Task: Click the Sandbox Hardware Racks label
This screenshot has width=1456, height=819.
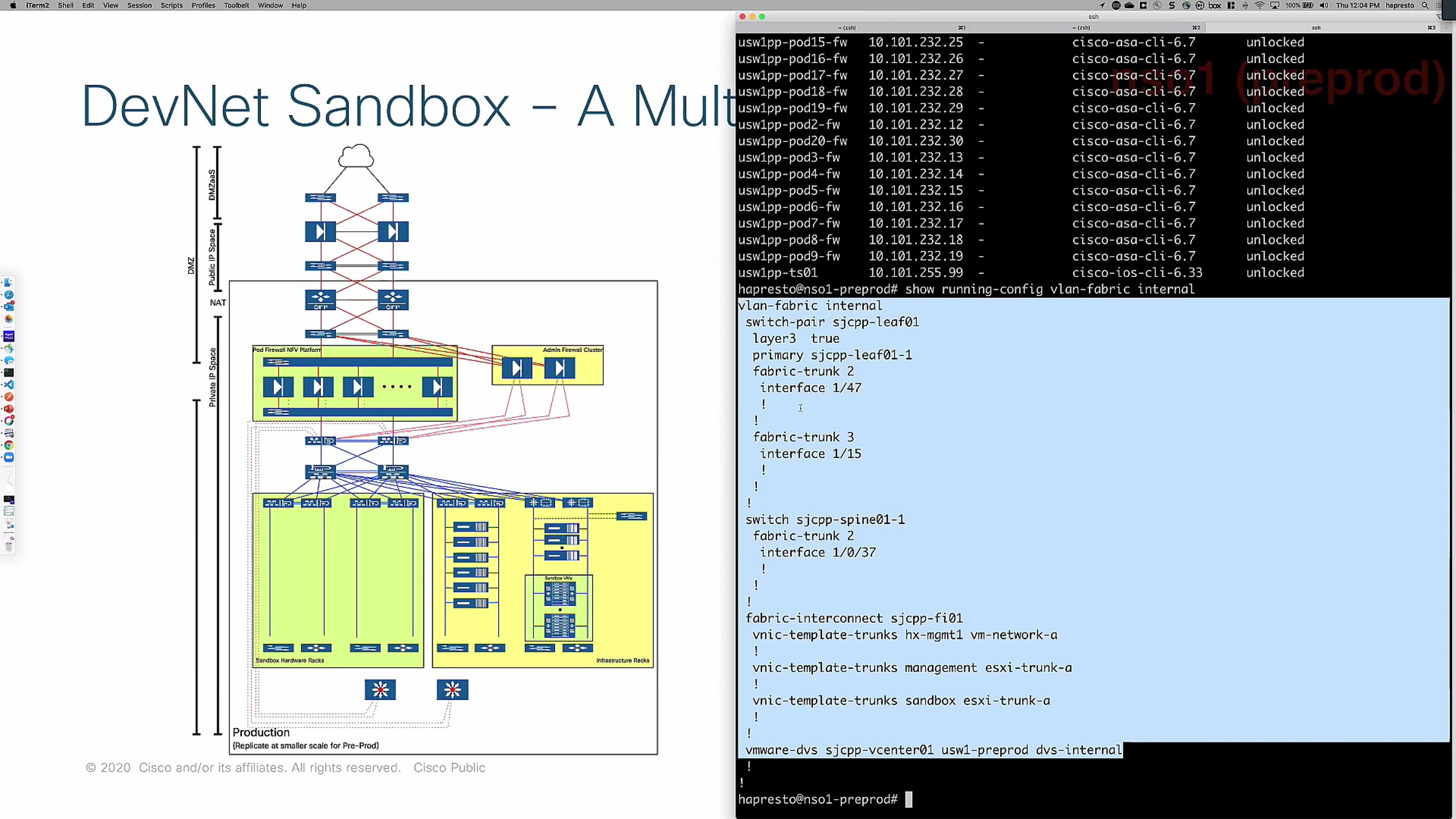Action: (x=290, y=661)
